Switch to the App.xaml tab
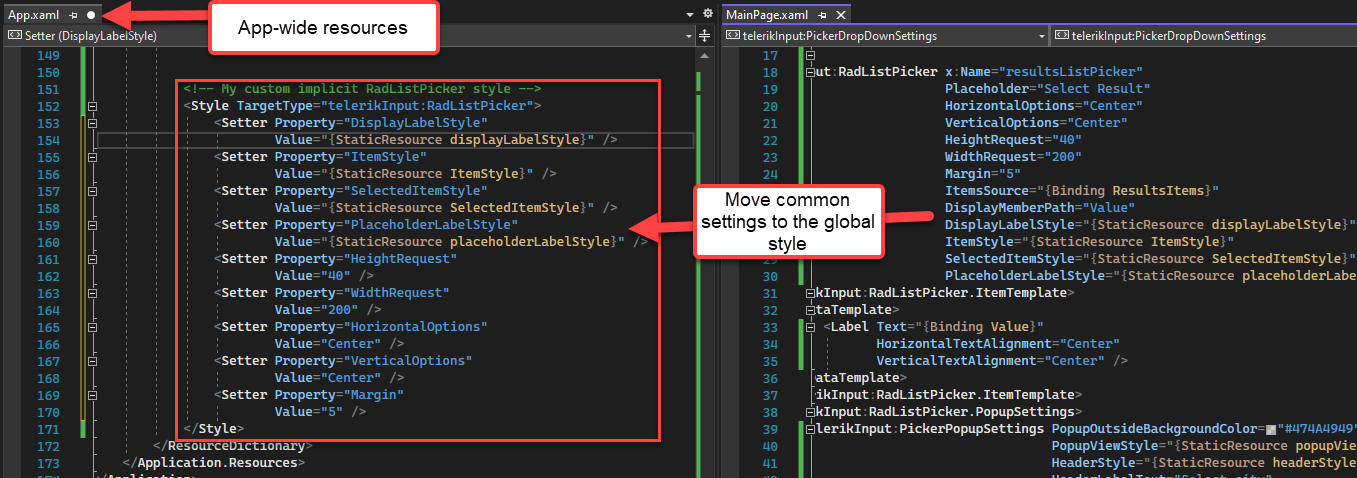The width and height of the screenshot is (1357, 478). [33, 15]
